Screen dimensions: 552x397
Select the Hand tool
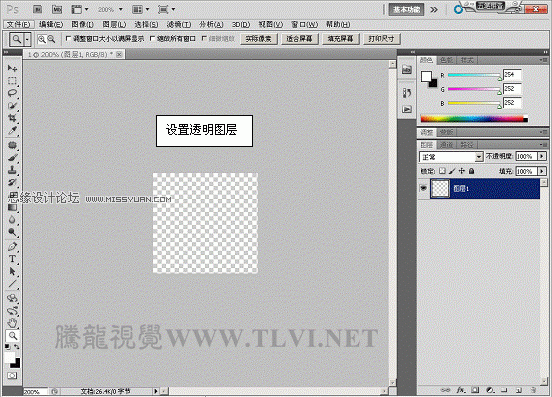[12, 323]
